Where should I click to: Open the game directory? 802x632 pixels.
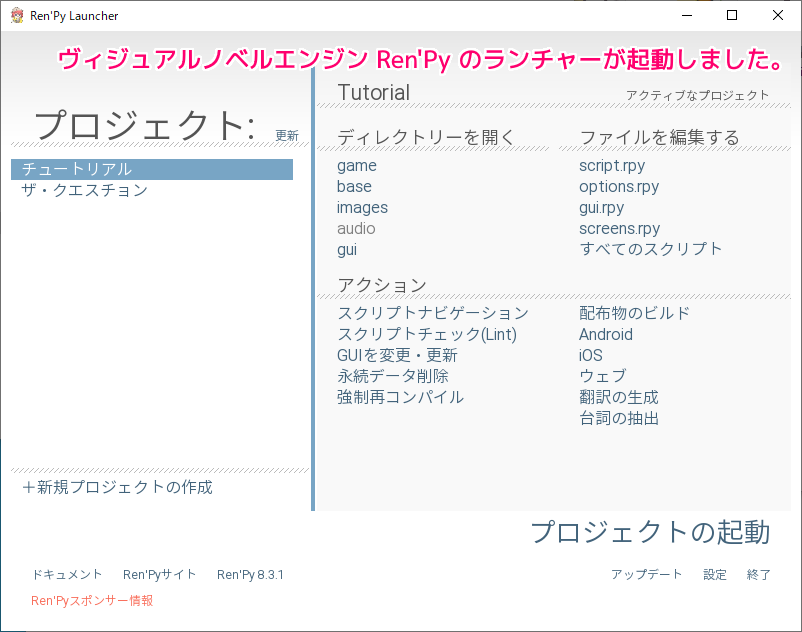click(x=357, y=166)
